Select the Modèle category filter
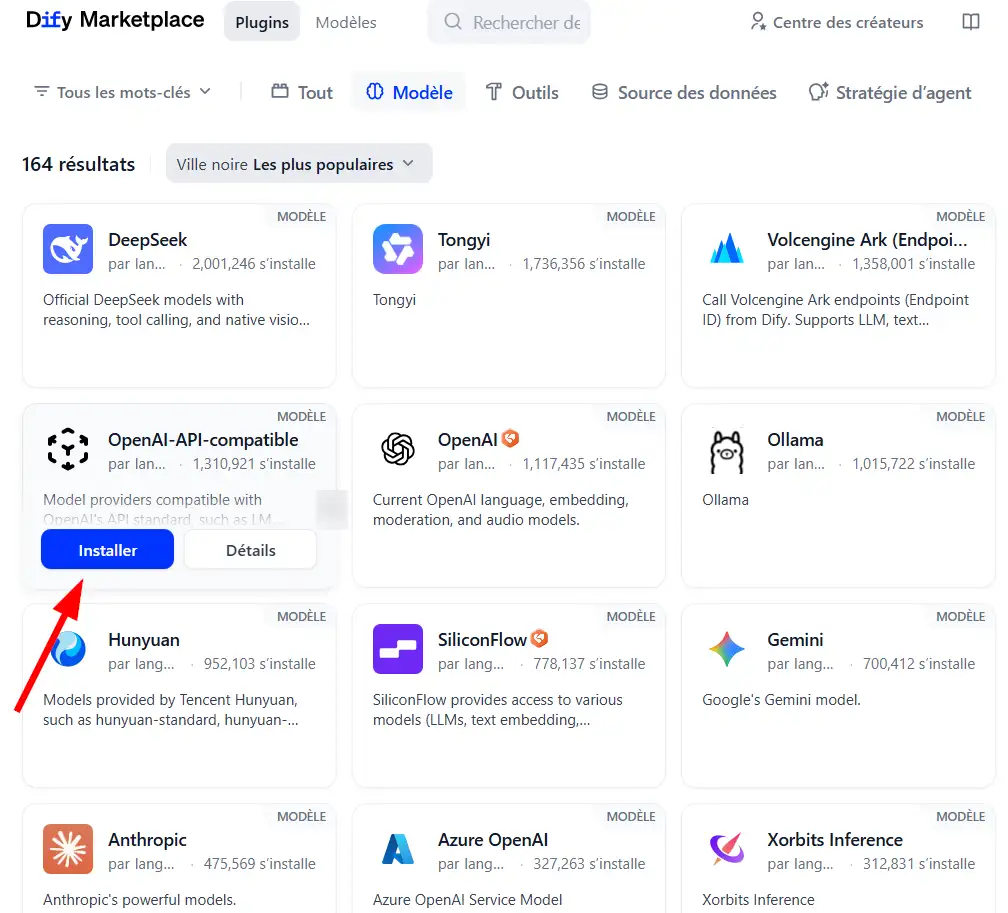The width and height of the screenshot is (1008, 913). click(x=410, y=92)
